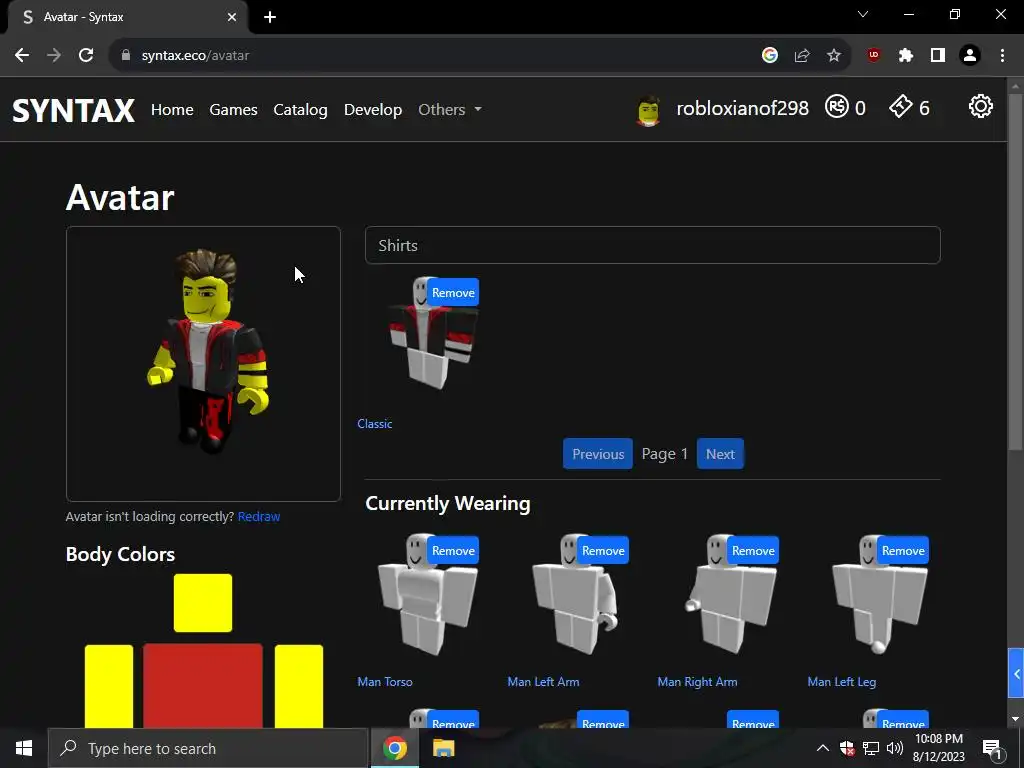1024x768 pixels.
Task: Click the Windows taskbar search box
Action: tap(208, 748)
